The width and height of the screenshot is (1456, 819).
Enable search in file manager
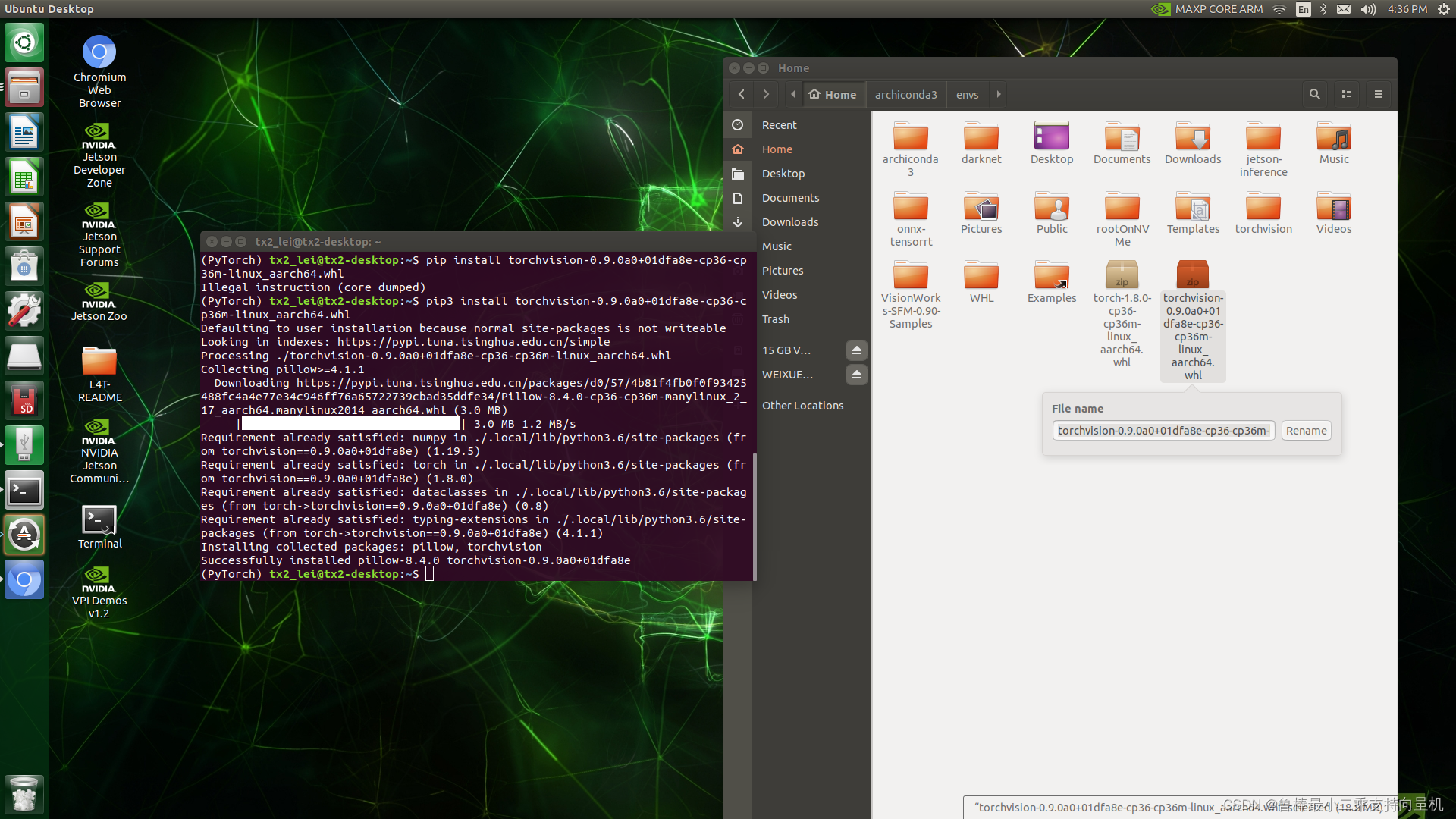pos(1315,94)
